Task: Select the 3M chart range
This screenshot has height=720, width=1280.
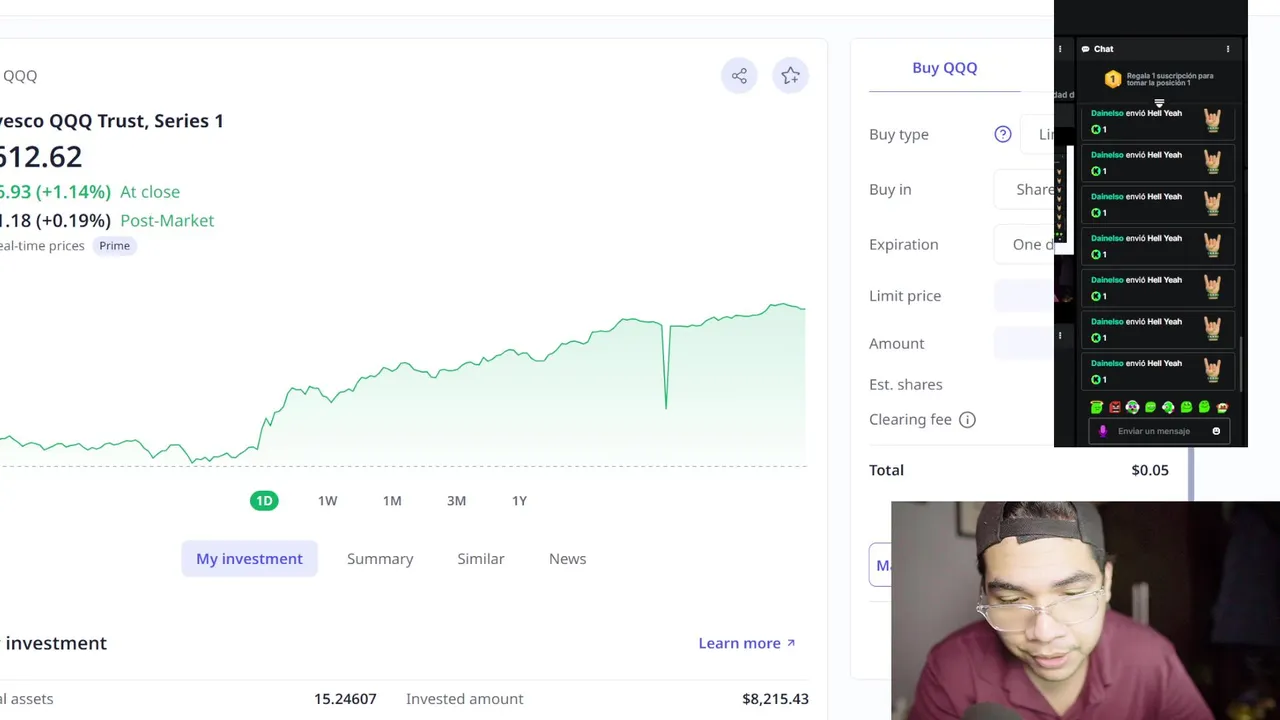Action: pyautogui.click(x=456, y=501)
